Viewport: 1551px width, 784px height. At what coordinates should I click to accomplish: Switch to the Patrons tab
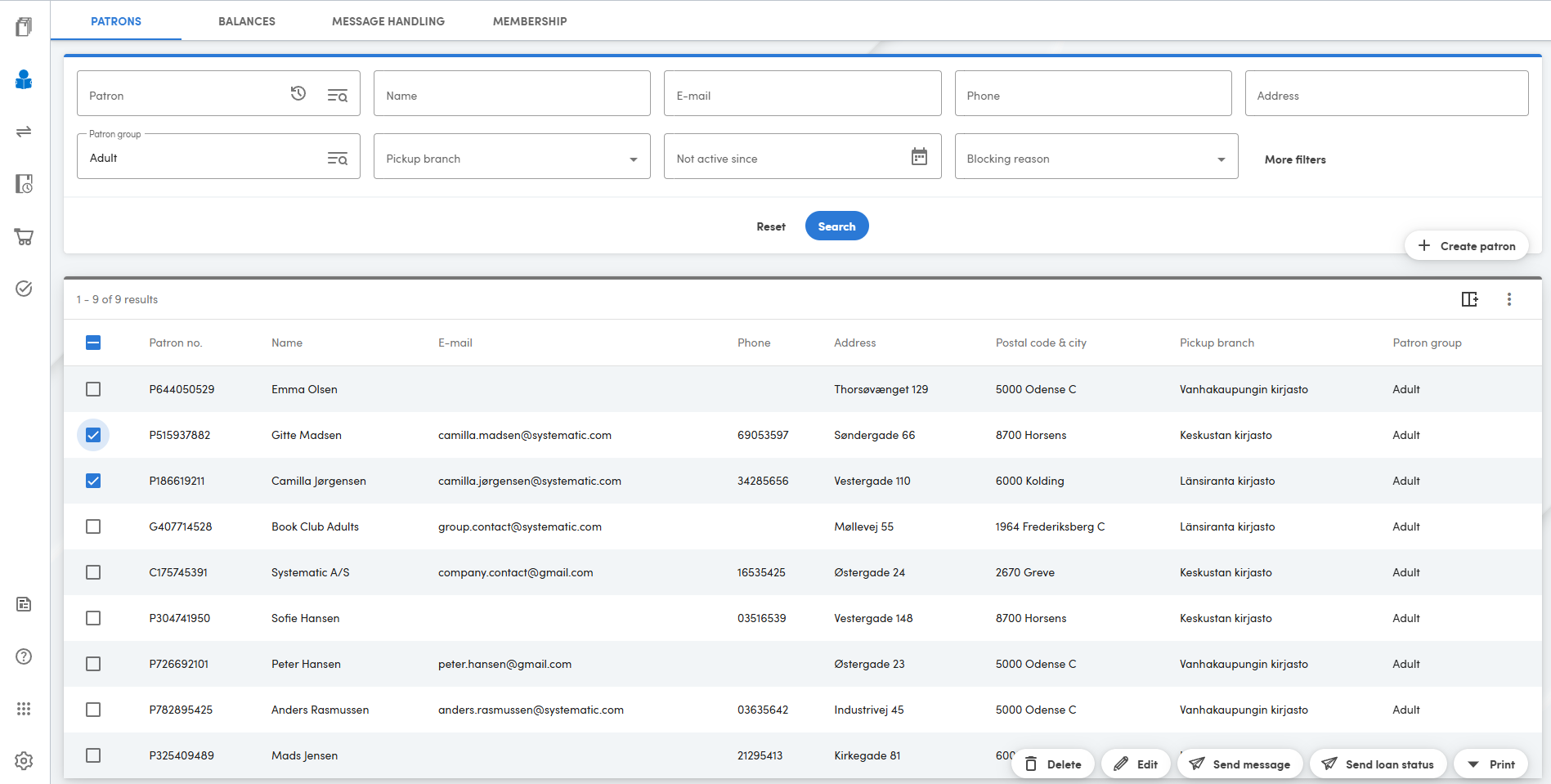pos(116,21)
